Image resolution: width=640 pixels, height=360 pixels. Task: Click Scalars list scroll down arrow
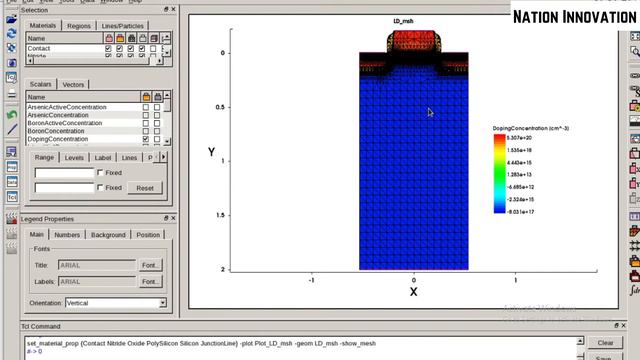coord(167,141)
